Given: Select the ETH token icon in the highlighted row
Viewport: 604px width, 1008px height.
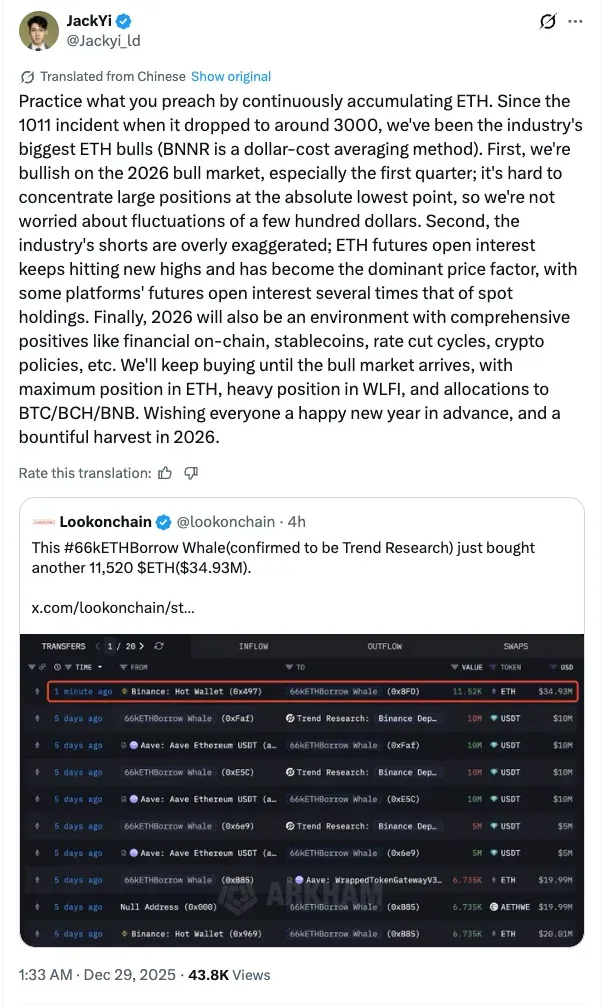Looking at the screenshot, I should (x=492, y=689).
